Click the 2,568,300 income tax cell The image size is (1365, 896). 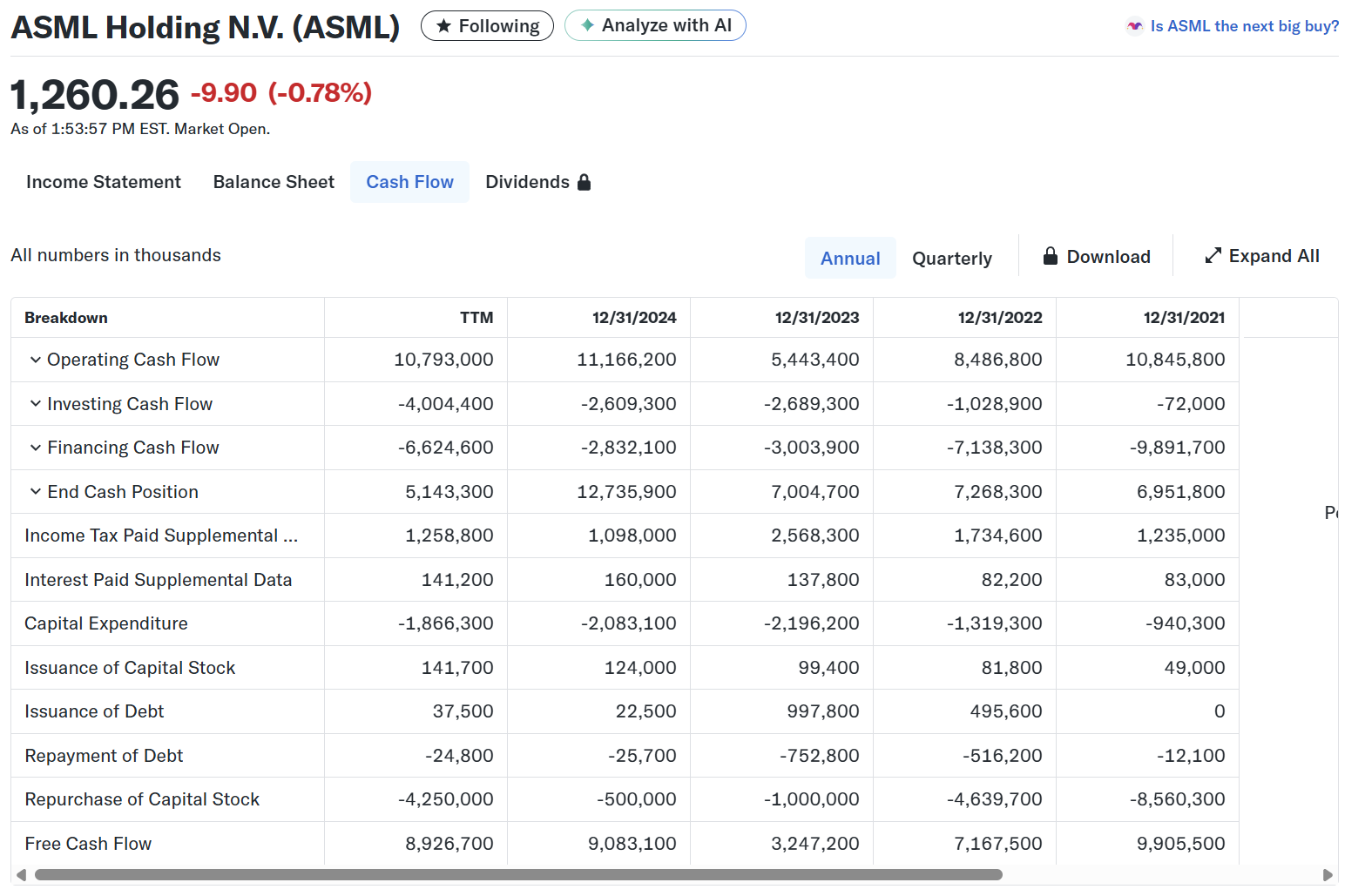click(814, 536)
